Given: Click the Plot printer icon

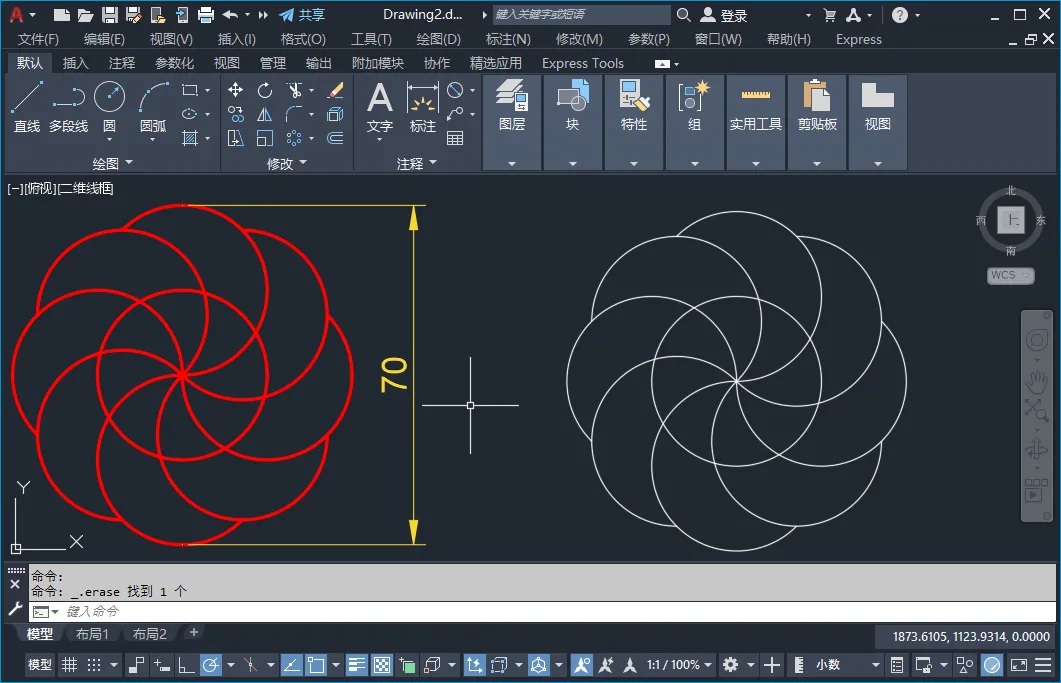Looking at the screenshot, I should click(206, 15).
